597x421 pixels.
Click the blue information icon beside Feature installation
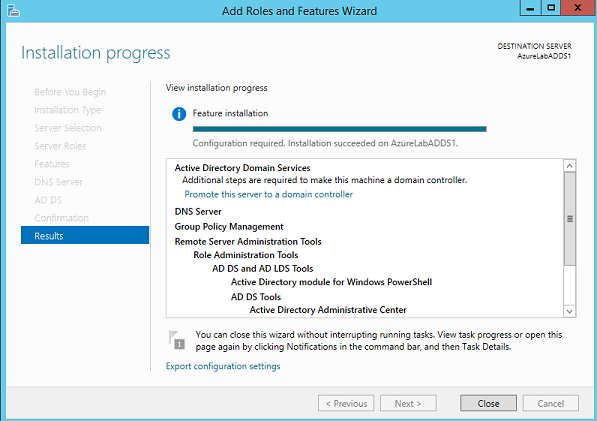pyautogui.click(x=179, y=114)
